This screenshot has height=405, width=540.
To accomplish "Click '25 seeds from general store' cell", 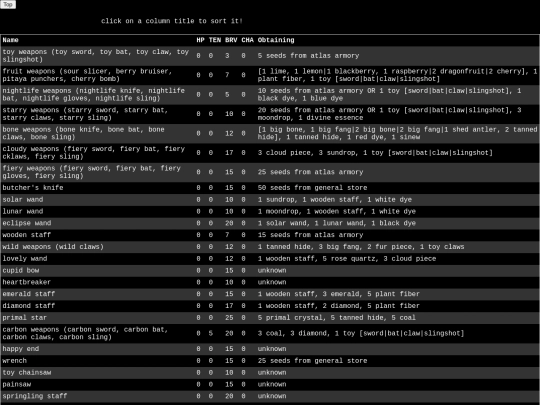I will (313, 361).
